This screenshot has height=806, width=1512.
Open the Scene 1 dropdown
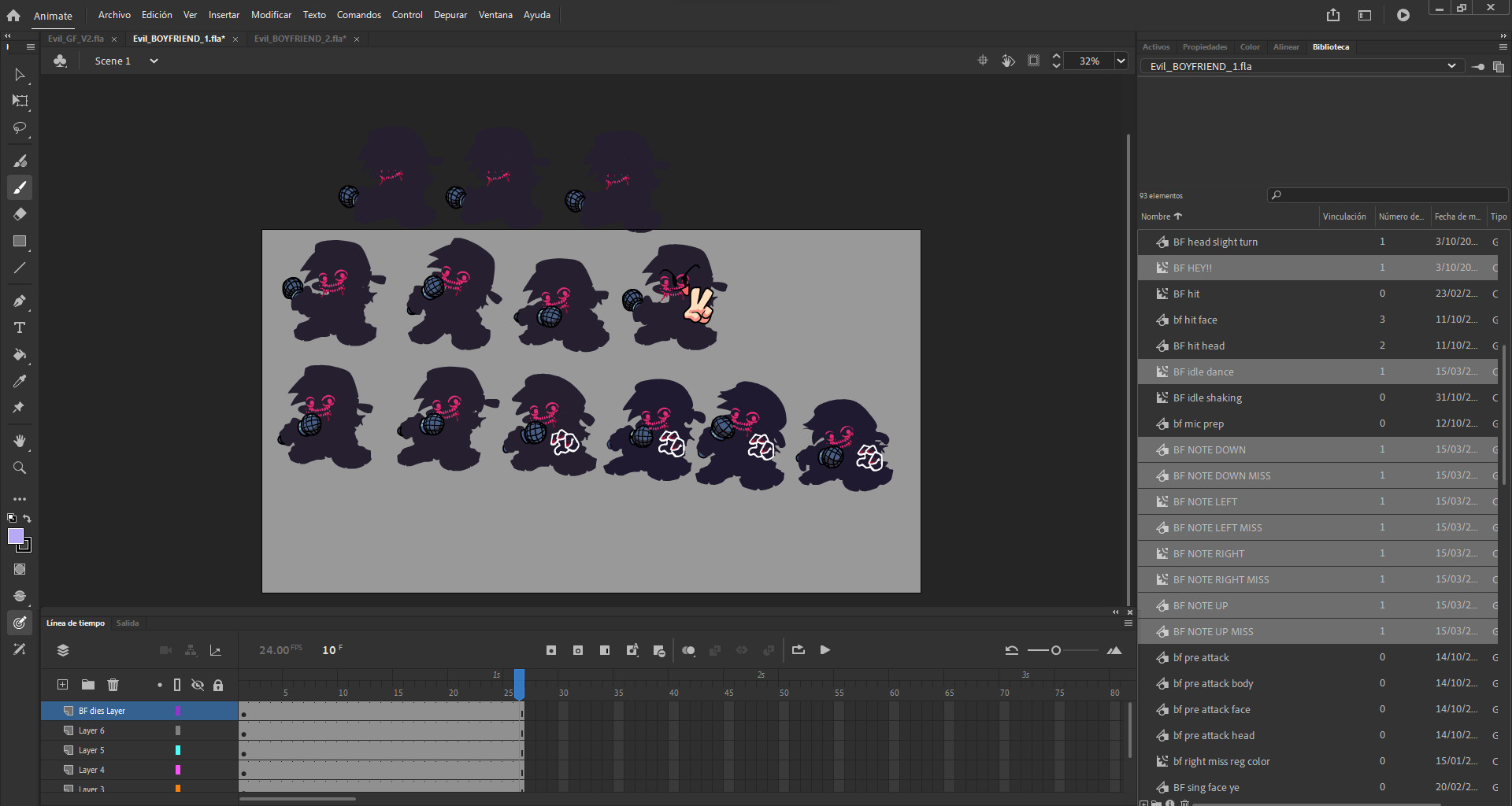[x=154, y=61]
